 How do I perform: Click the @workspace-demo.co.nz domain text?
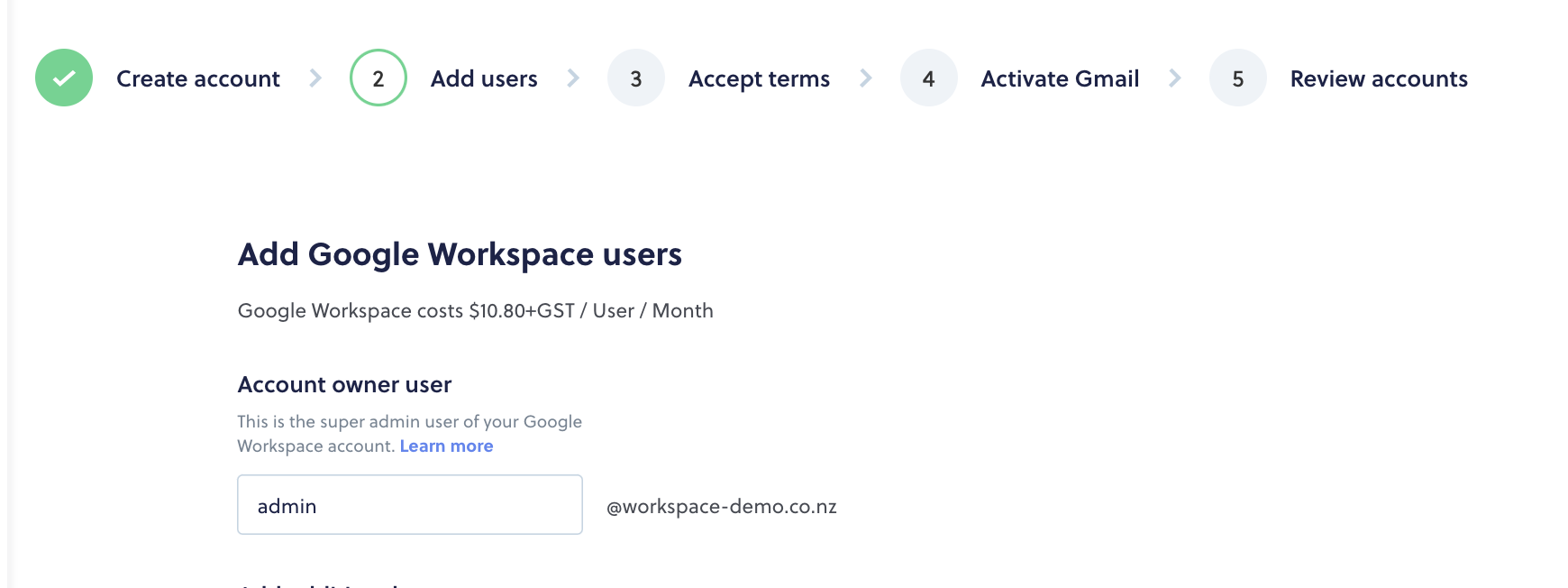(722, 507)
